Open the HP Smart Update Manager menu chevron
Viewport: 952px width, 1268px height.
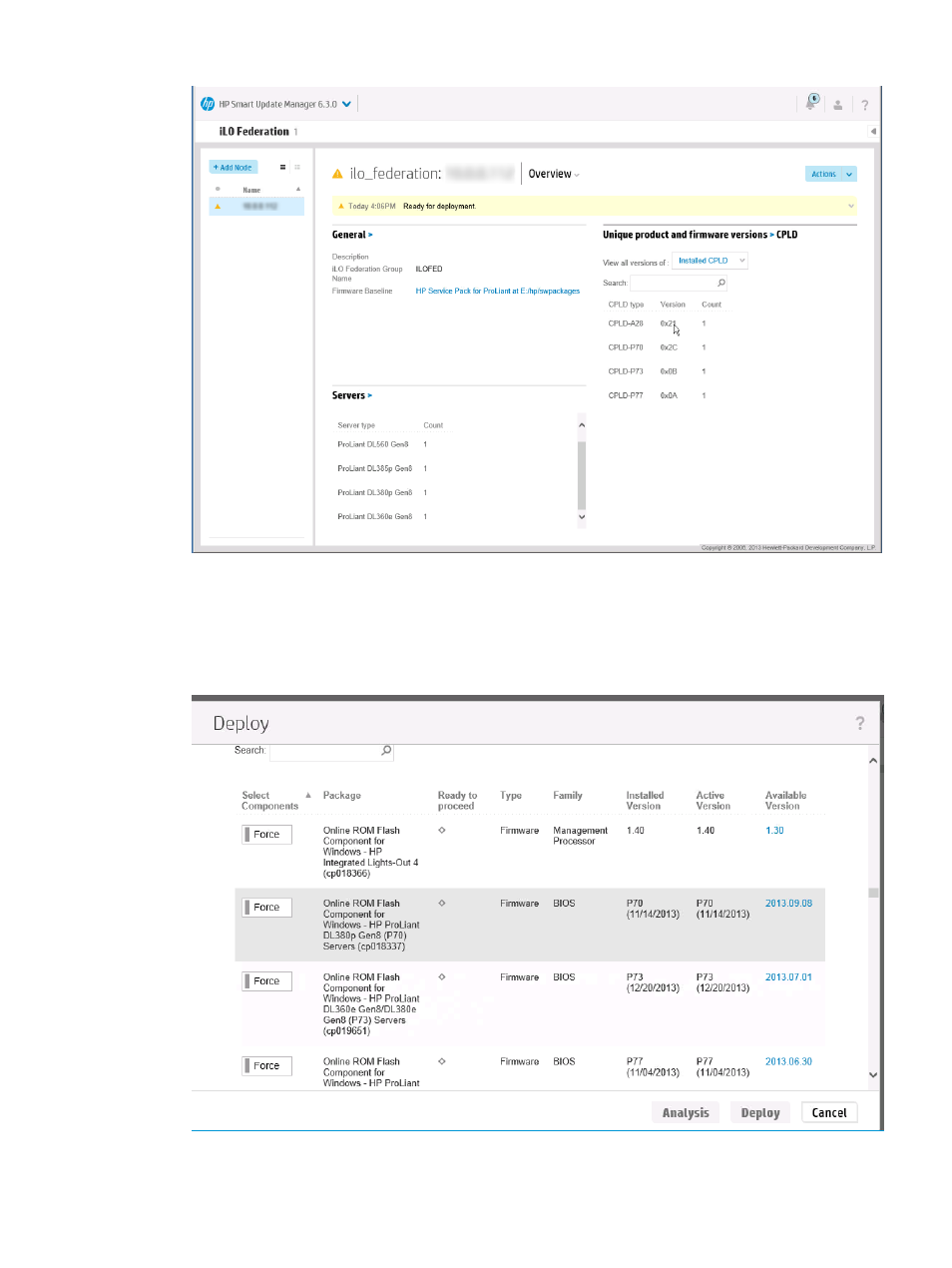point(346,104)
